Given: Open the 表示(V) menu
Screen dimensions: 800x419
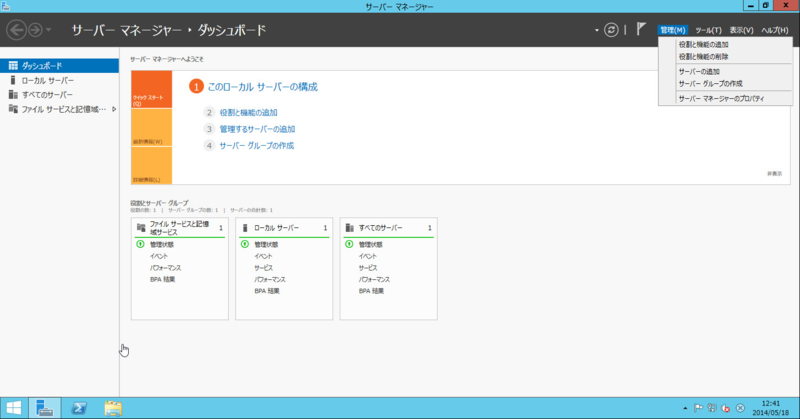Looking at the screenshot, I should point(741,30).
